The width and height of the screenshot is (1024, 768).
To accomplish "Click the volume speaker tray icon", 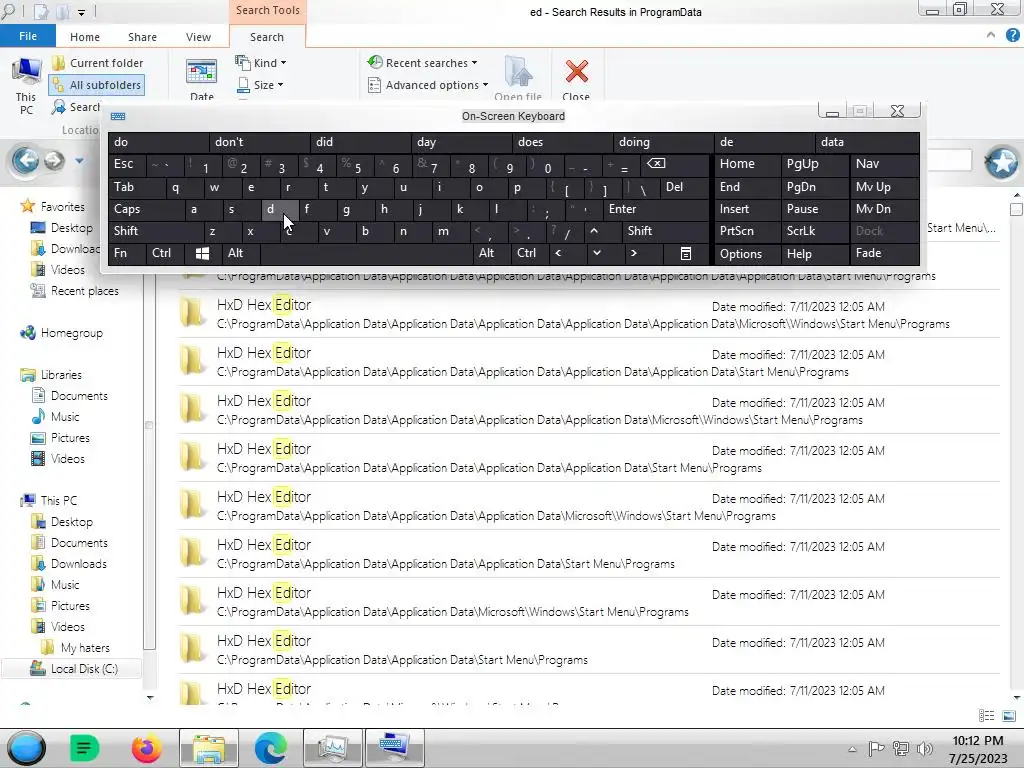I will (925, 749).
